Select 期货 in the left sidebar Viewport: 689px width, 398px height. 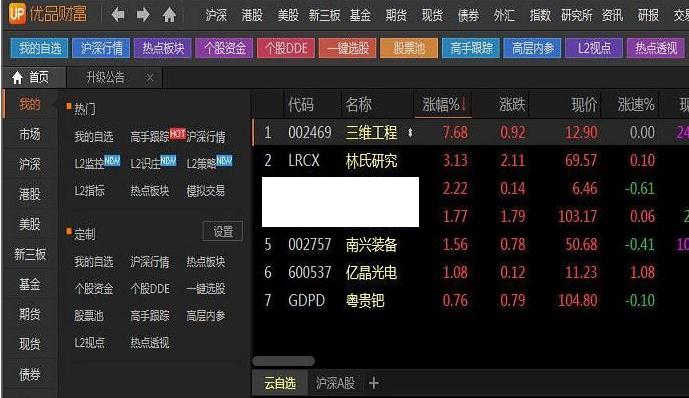(x=30, y=314)
